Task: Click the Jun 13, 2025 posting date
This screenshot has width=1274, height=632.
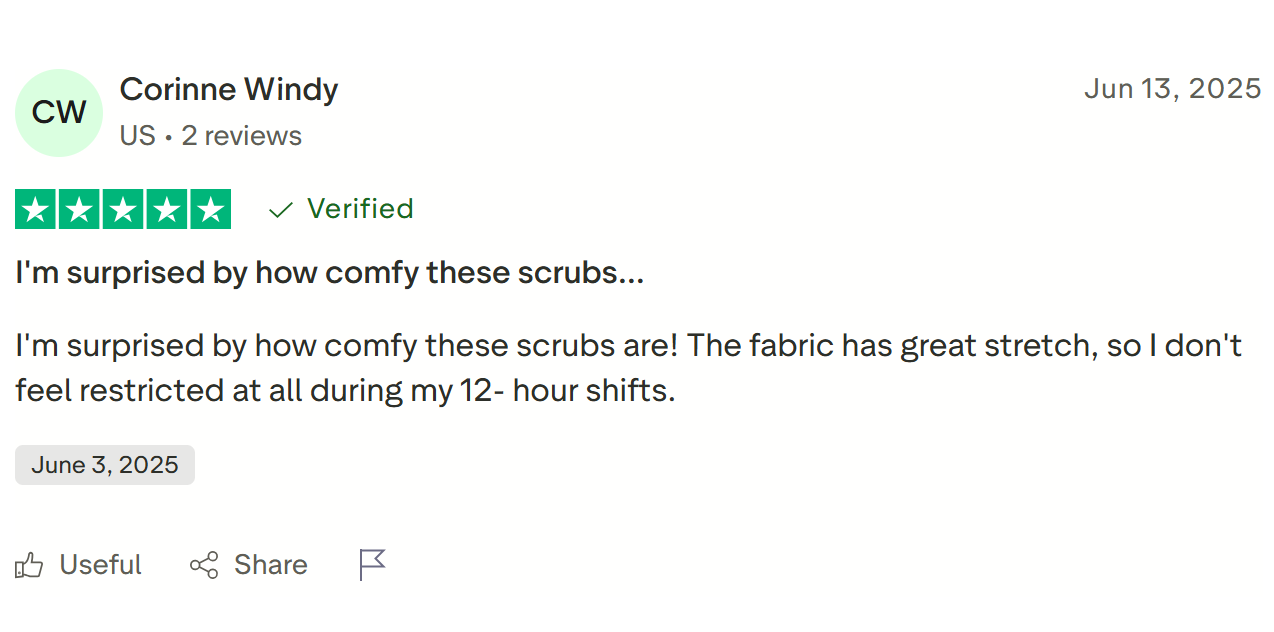Action: point(1172,89)
